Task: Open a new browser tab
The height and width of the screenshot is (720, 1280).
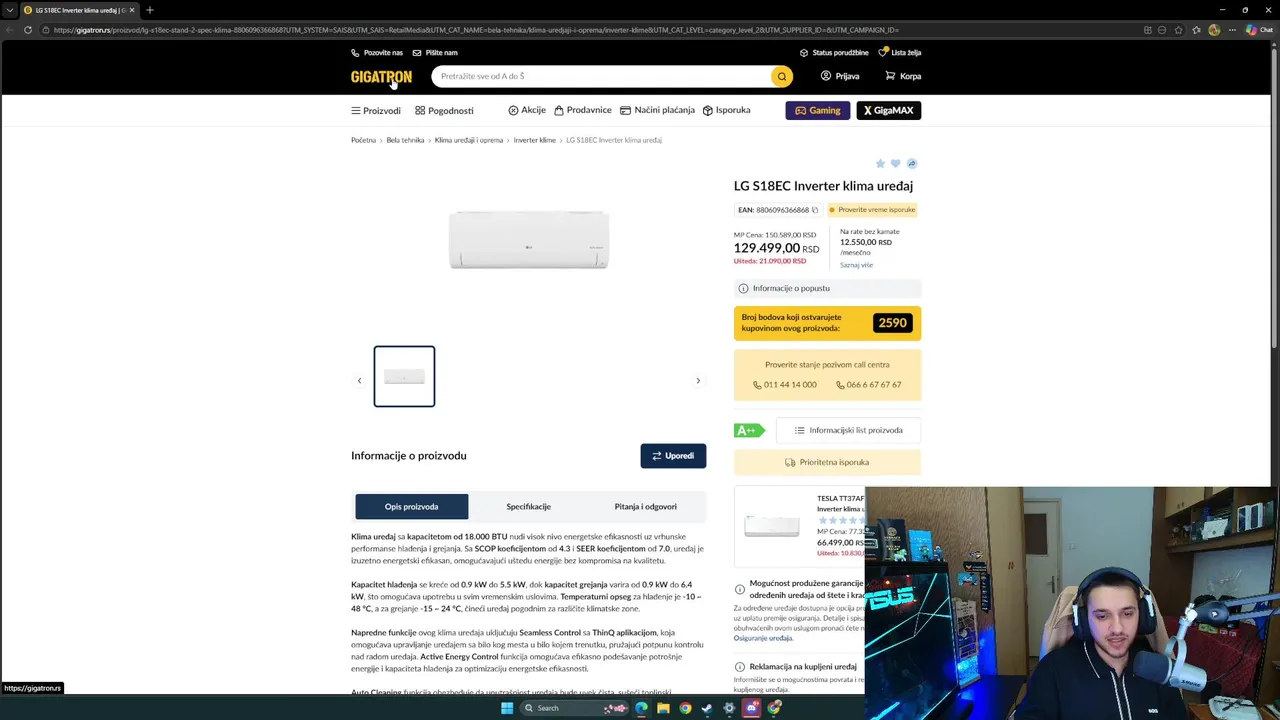Action: [149, 10]
